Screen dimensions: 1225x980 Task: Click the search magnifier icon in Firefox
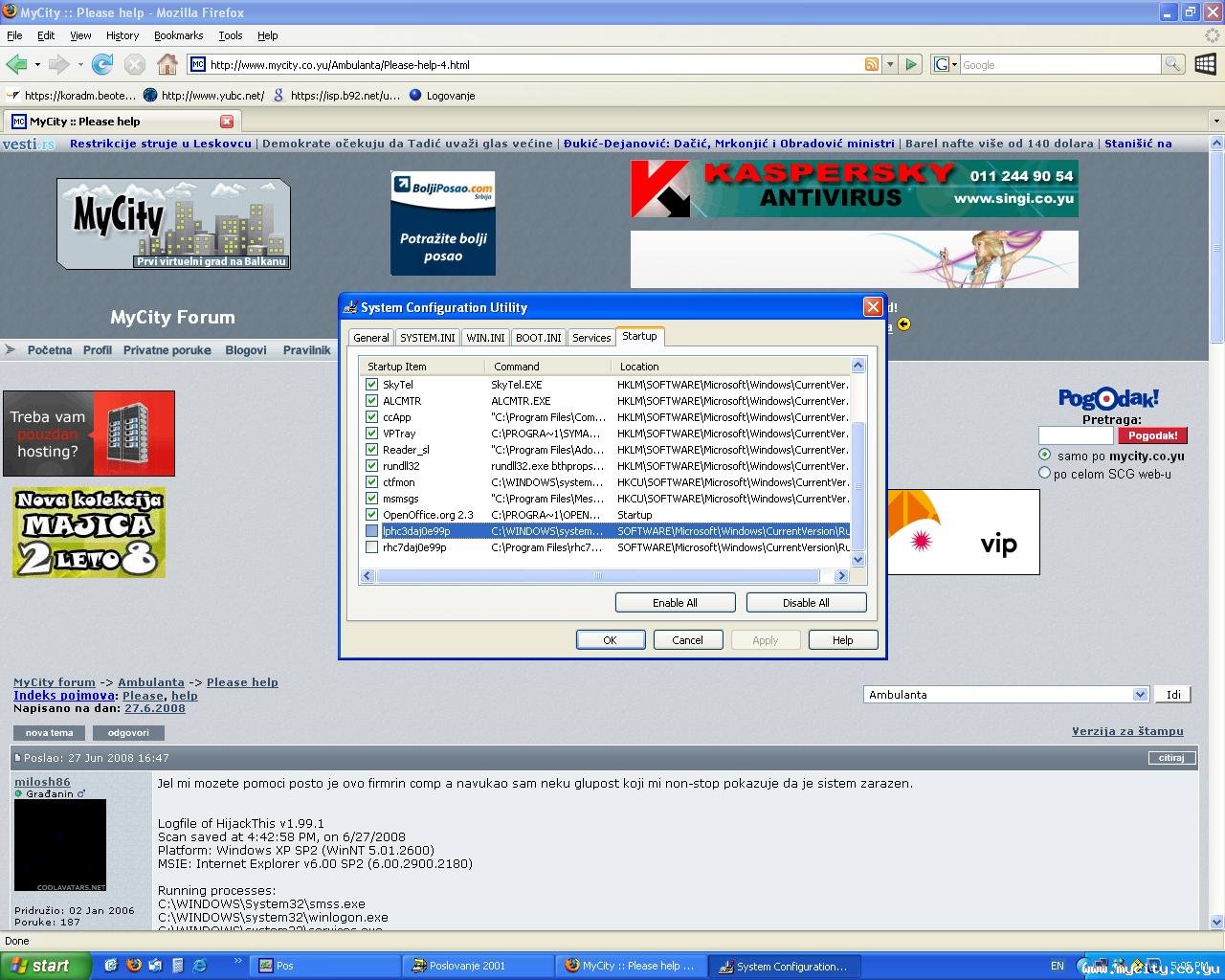1172,64
